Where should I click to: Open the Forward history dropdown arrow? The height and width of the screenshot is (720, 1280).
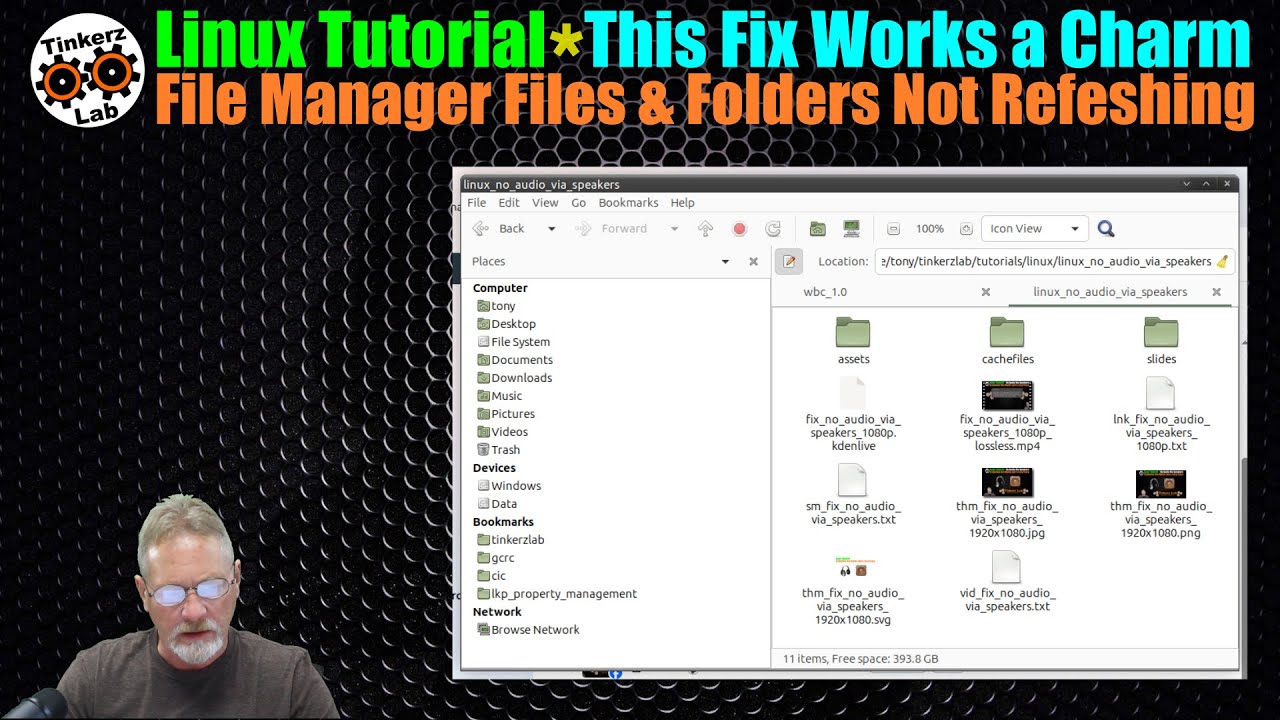pyautogui.click(x=674, y=229)
